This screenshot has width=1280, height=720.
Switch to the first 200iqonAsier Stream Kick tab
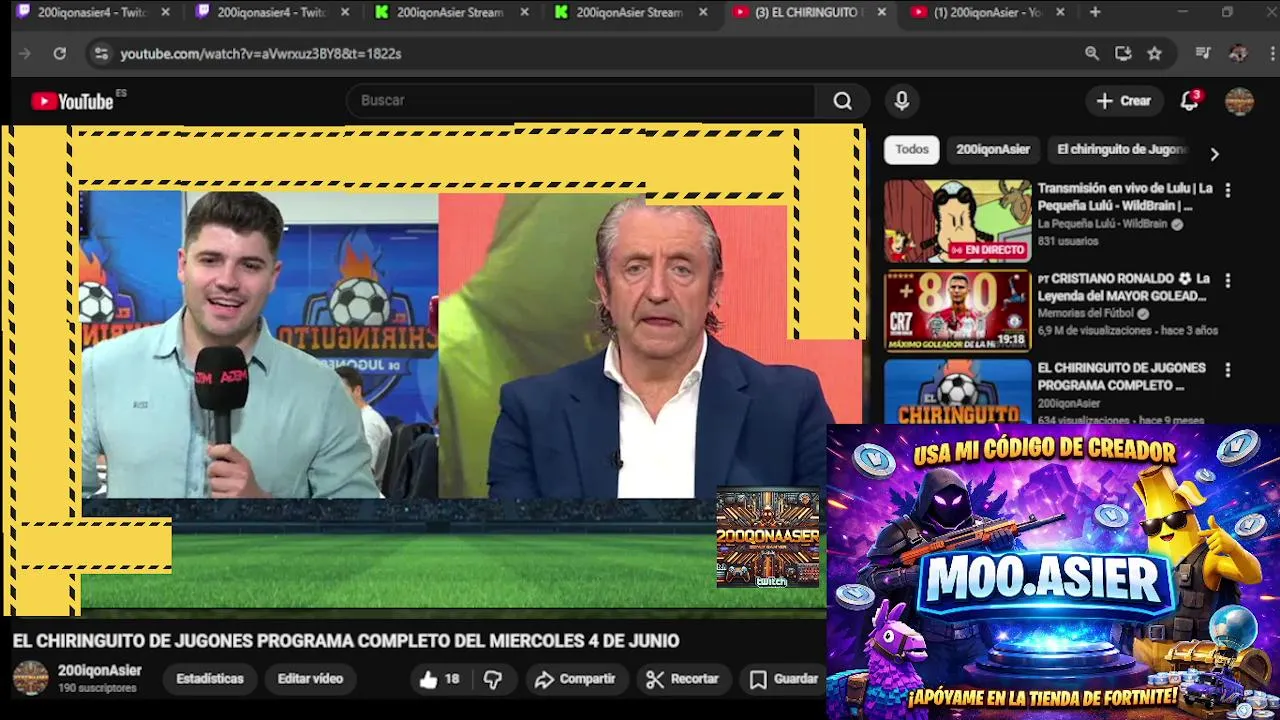pos(450,12)
